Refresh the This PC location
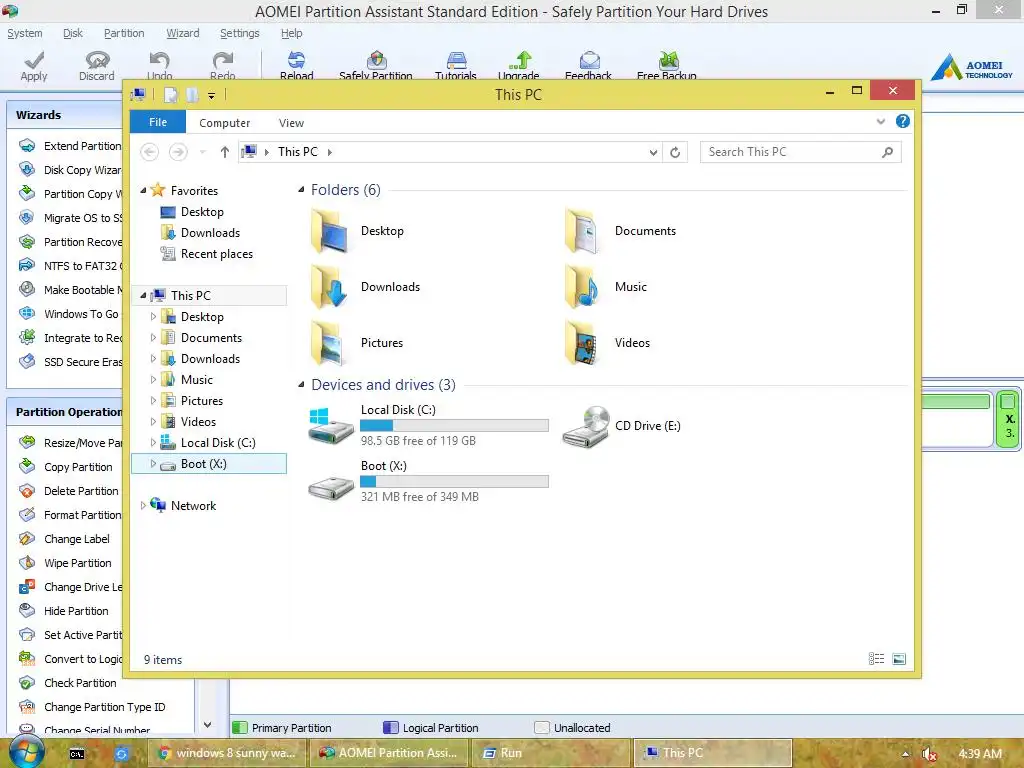1024x768 pixels. click(x=675, y=152)
